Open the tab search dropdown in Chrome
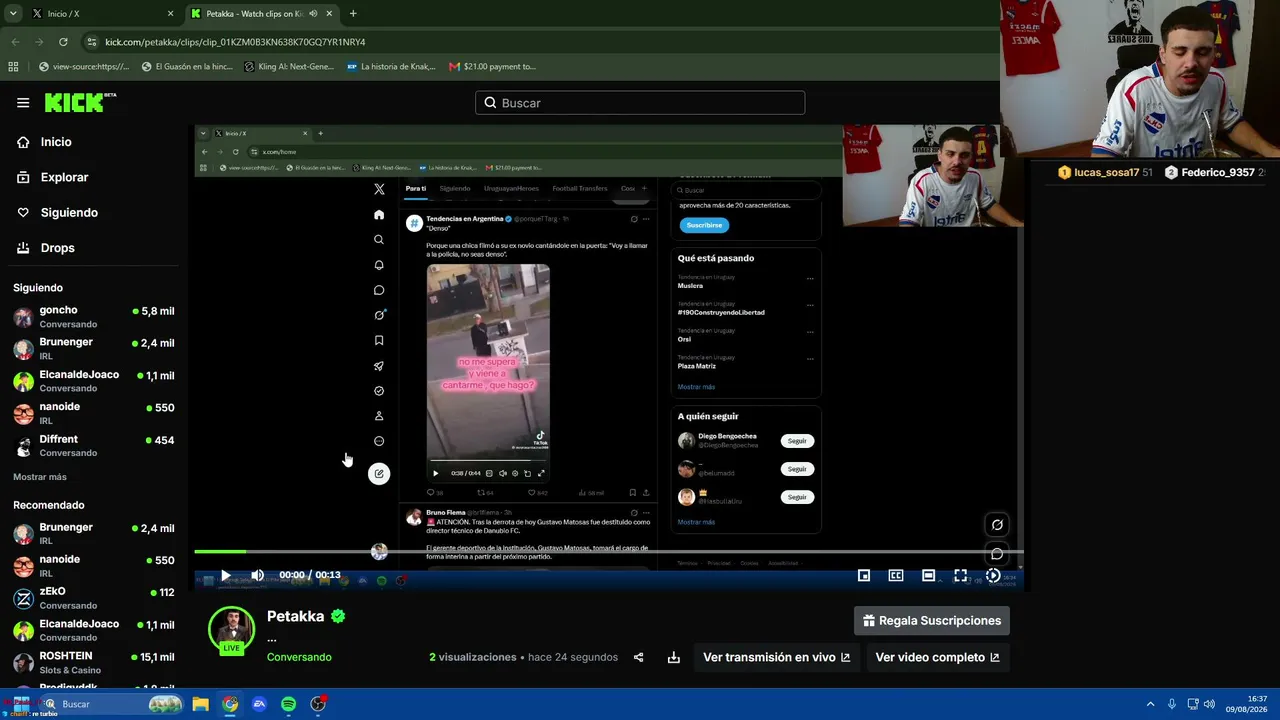The width and height of the screenshot is (1280, 720). point(14,14)
